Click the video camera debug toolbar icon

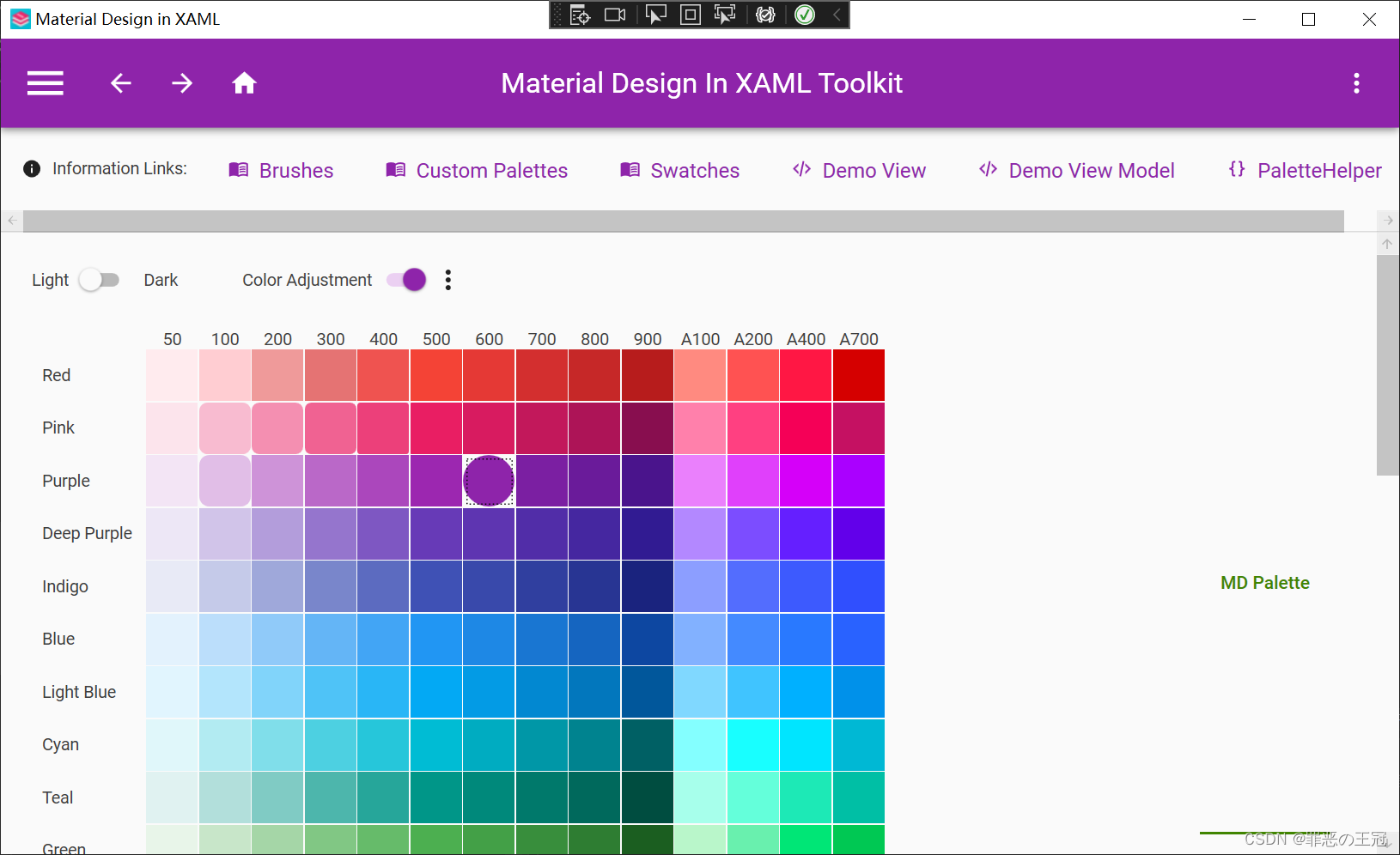tap(615, 15)
